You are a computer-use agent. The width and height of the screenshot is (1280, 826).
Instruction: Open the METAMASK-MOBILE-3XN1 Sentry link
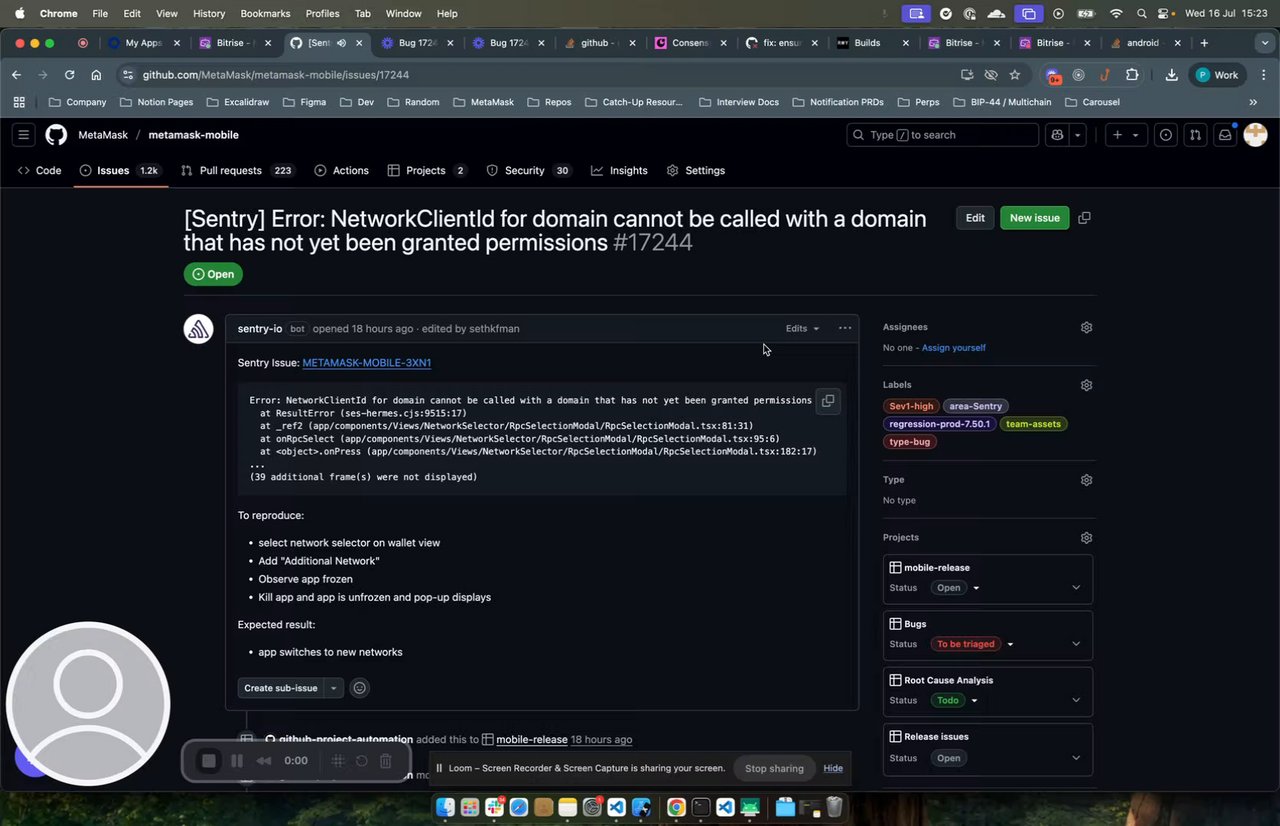(x=367, y=363)
